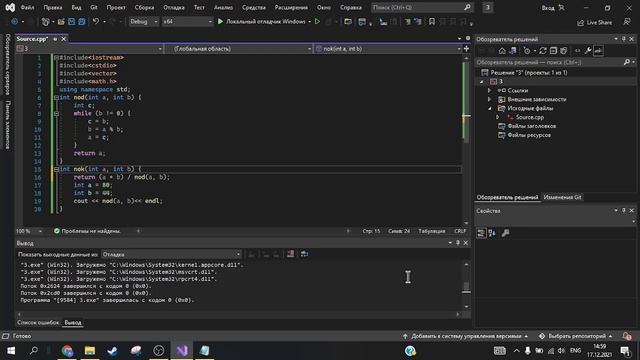The width and height of the screenshot is (640, 360).
Task: Click Switch Views icon in Solution Explorer
Action: [x=513, y=51]
